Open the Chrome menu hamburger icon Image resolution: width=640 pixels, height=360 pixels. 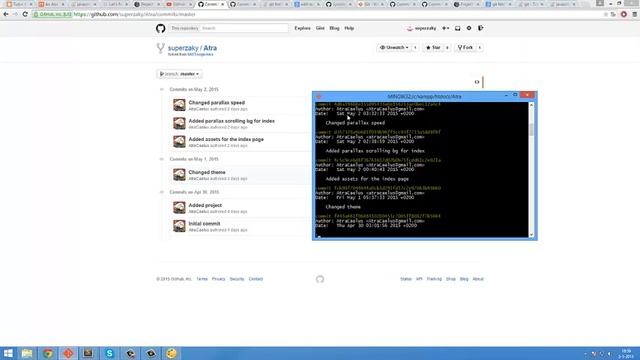635,14
